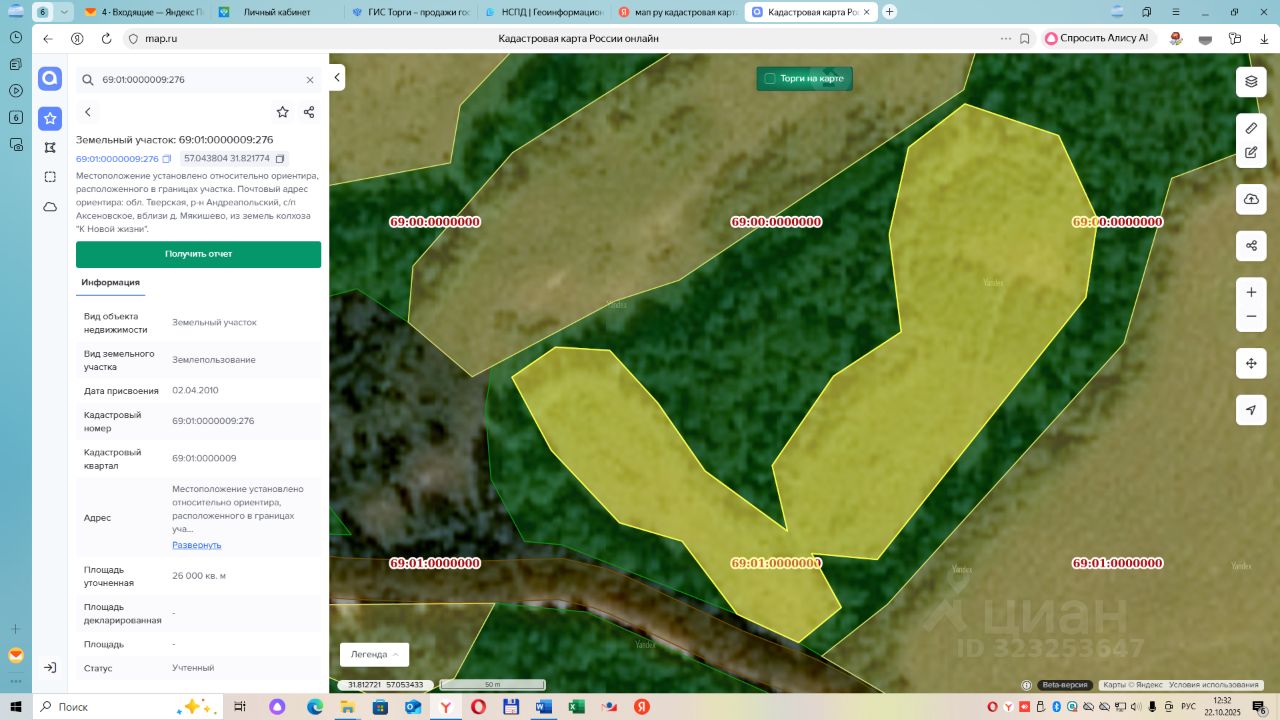Viewport: 1280px width, 720px height.
Task: Open the browser history clock icon
Action: point(16,37)
